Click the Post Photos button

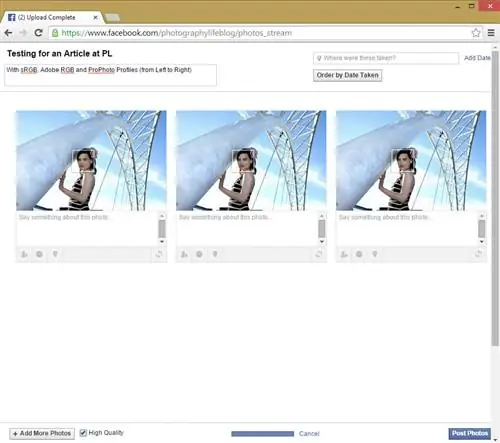(470, 433)
